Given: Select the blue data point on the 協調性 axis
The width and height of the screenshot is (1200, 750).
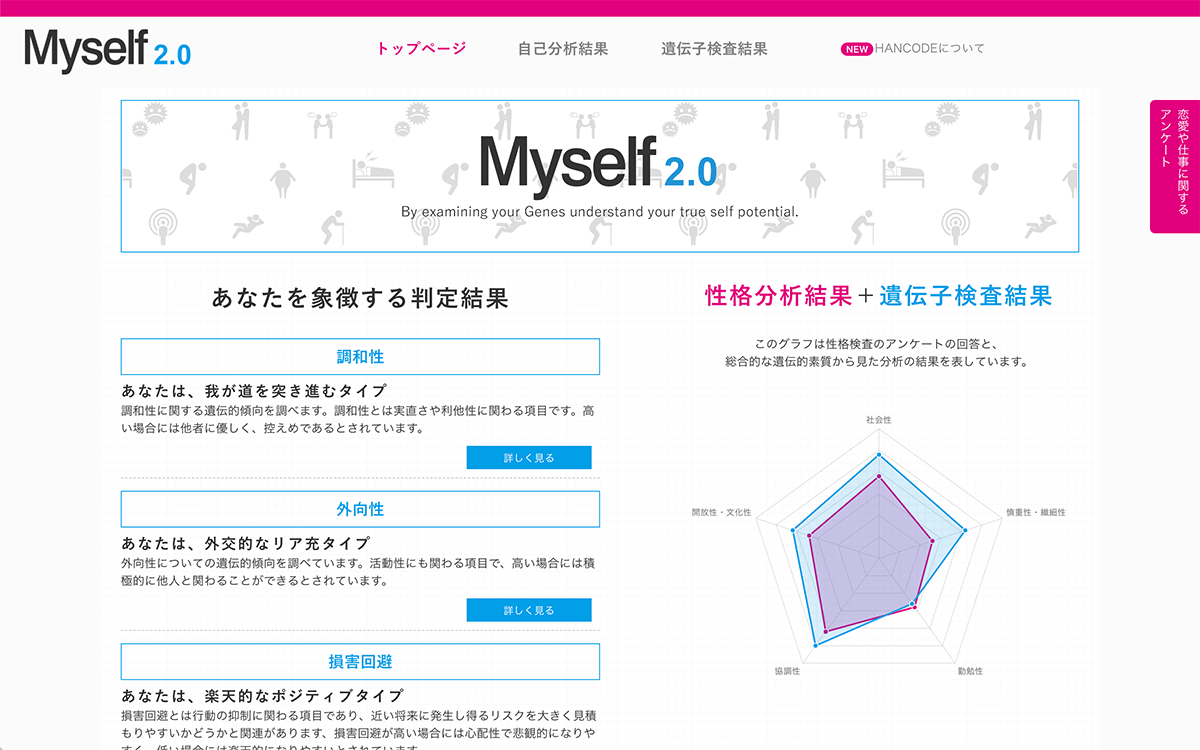Looking at the screenshot, I should [x=816, y=646].
